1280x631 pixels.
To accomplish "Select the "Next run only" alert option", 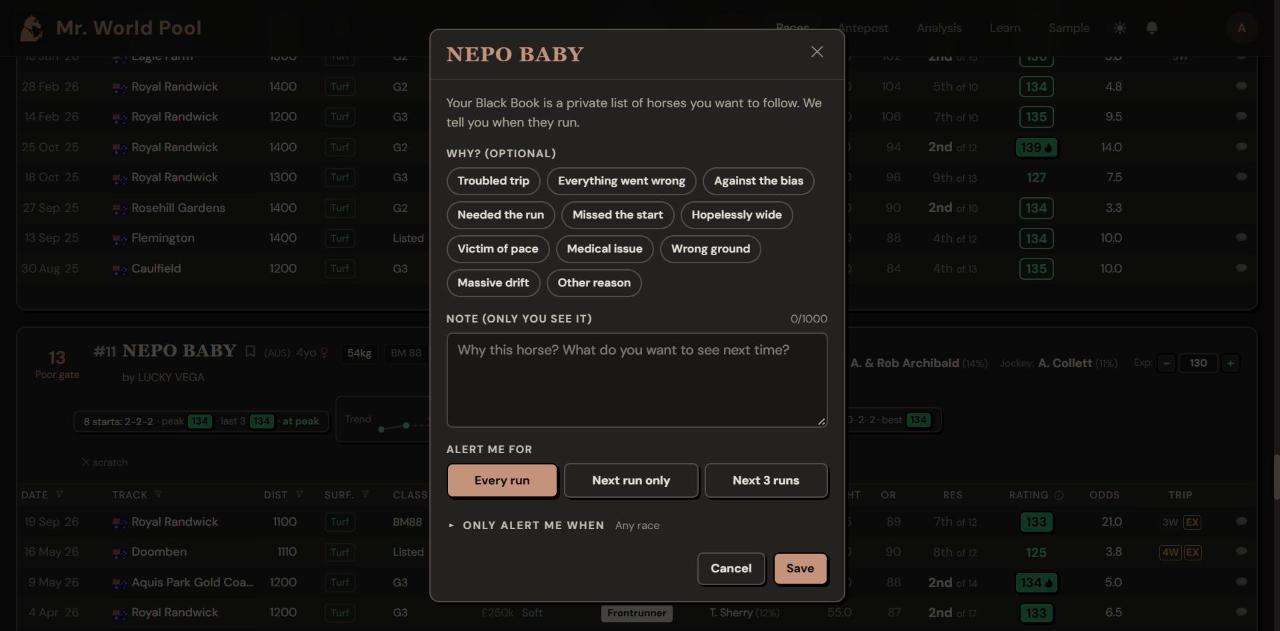I will click(631, 480).
